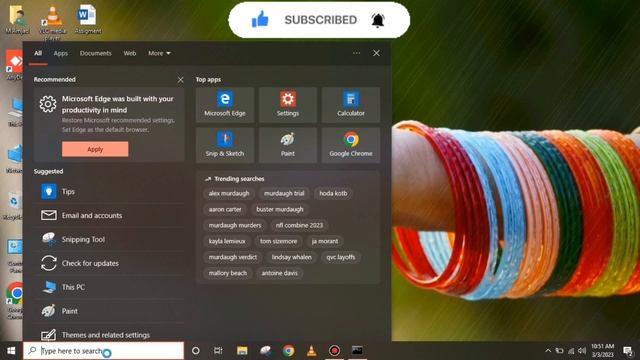The width and height of the screenshot is (640, 360).
Task: Click the Windows Start button
Action: pos(11,351)
